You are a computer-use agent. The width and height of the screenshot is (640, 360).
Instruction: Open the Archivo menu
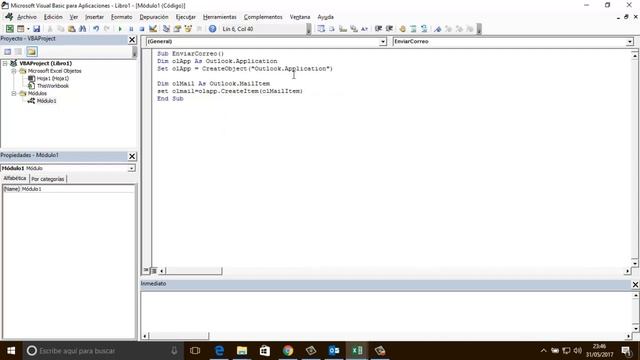point(27,17)
